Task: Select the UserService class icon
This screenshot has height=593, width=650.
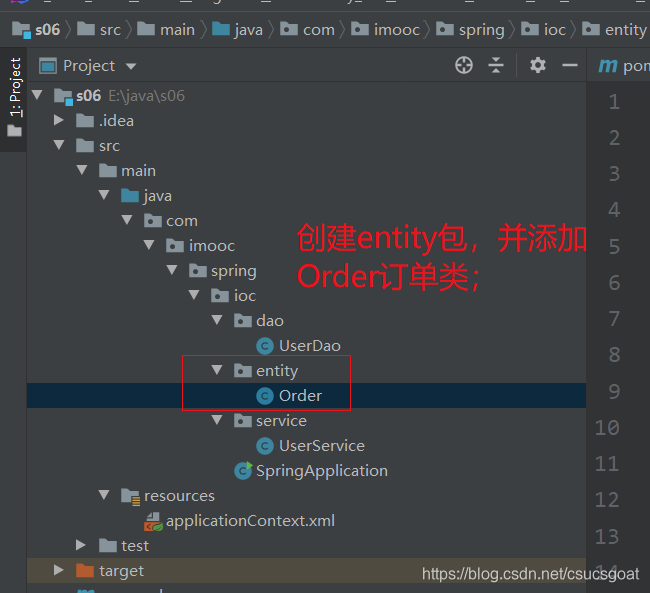Action: pos(265,446)
